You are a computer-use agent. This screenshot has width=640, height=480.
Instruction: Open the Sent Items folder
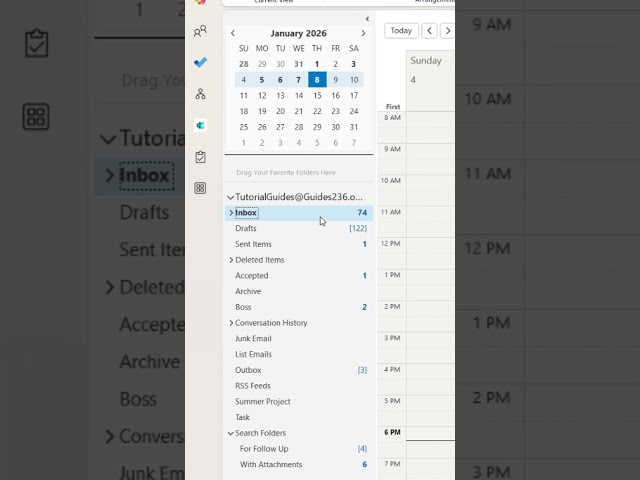[299, 244]
